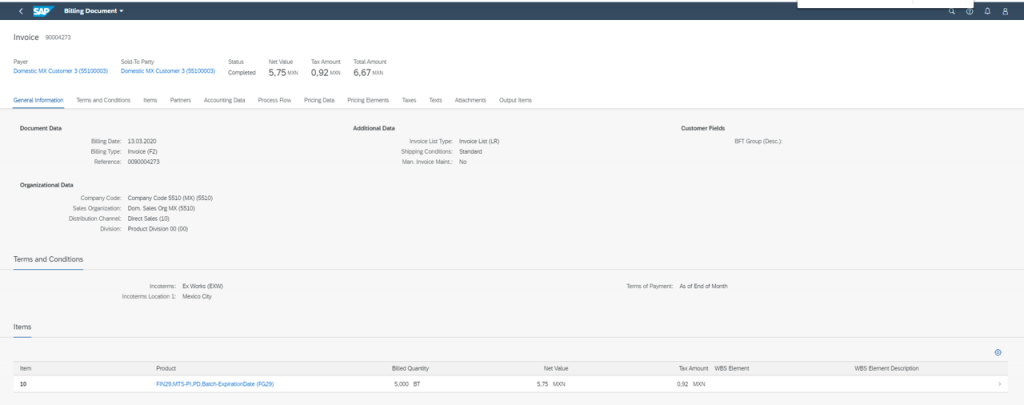Open the Accounting Data tab
Screen dimensions: 1024x405
(x=225, y=100)
